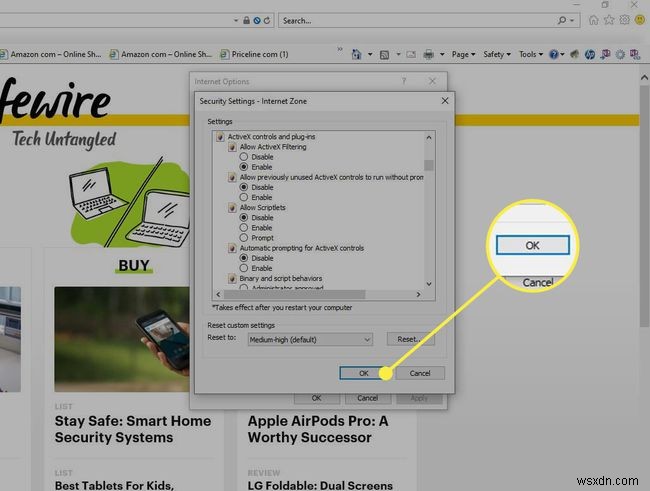Open Stay Safe: Smart Home Security Systems article
Screen dimensions: 650x491
point(133,429)
